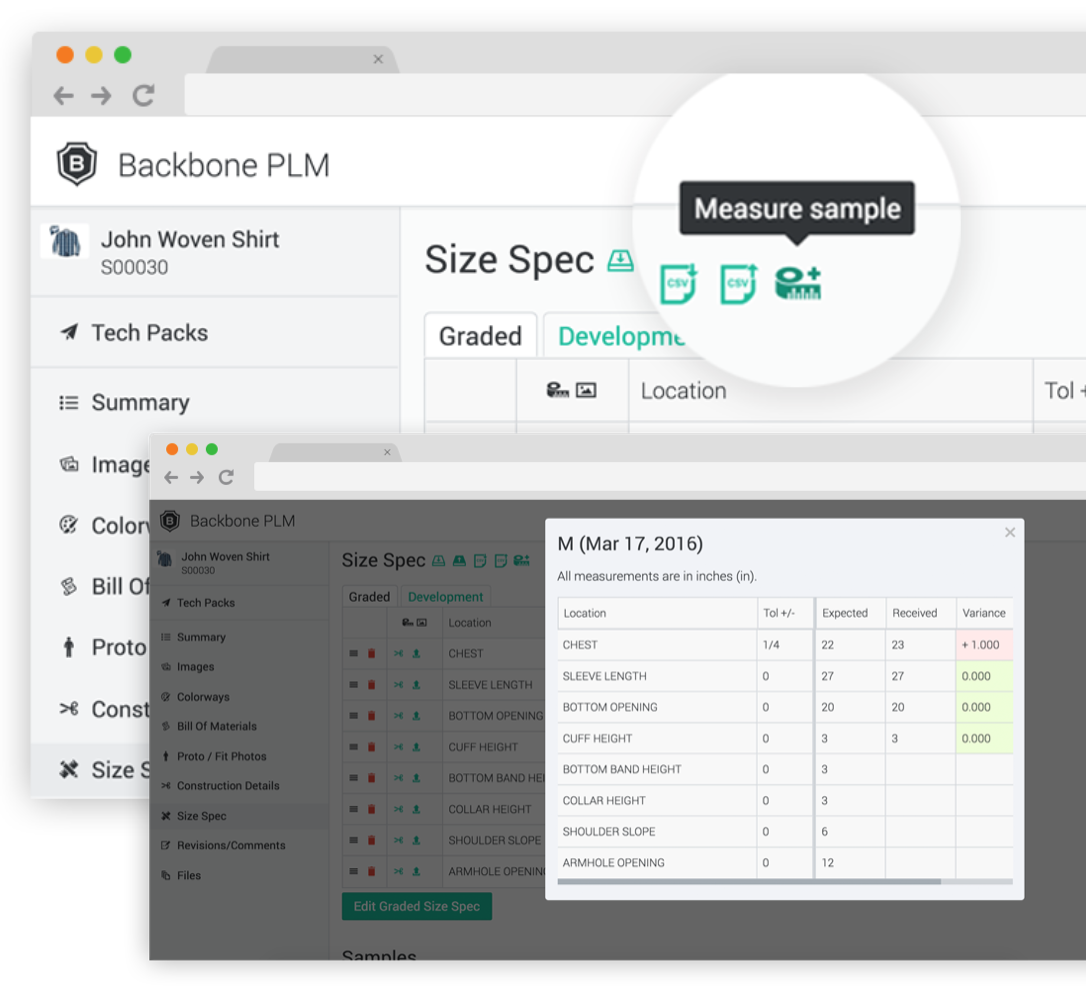Image resolution: width=1086 pixels, height=1002 pixels.
Task: Click CSV export icon with up arrow in back window
Action: click(738, 283)
